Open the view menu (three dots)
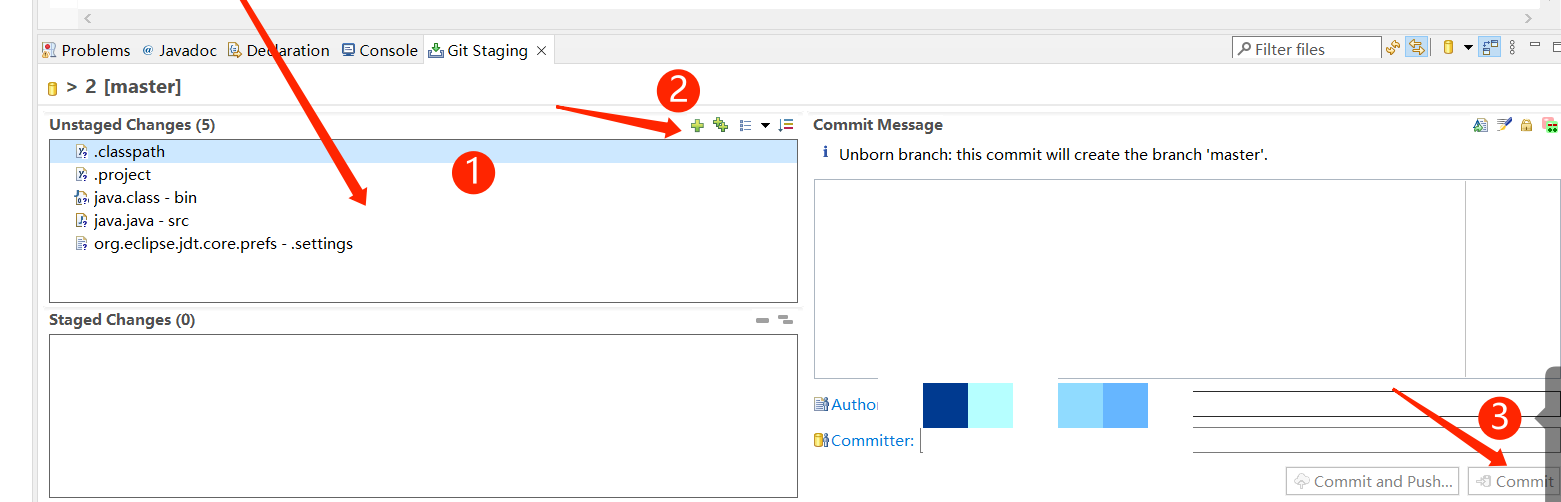 (x=1512, y=48)
